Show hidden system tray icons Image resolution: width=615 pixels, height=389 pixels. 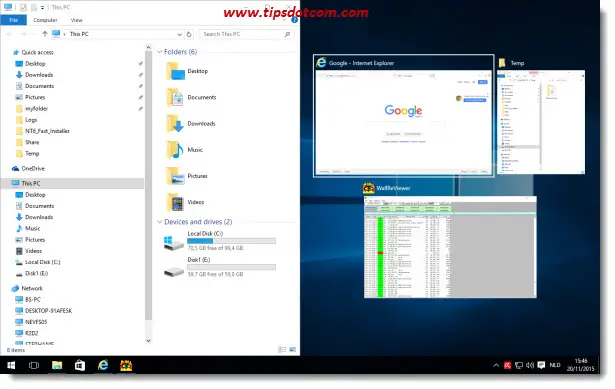click(x=496, y=365)
